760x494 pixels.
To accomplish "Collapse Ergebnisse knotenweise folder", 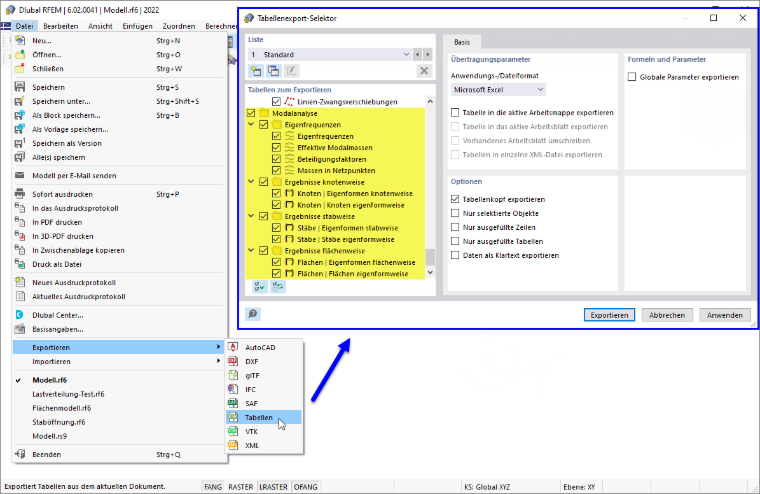I will [x=251, y=182].
